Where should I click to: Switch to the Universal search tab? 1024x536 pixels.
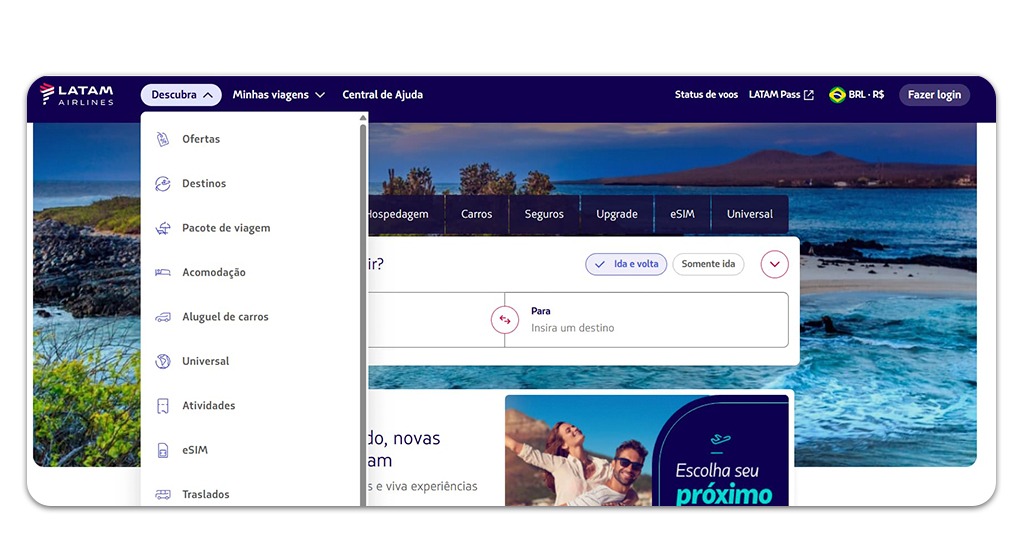pyautogui.click(x=750, y=214)
